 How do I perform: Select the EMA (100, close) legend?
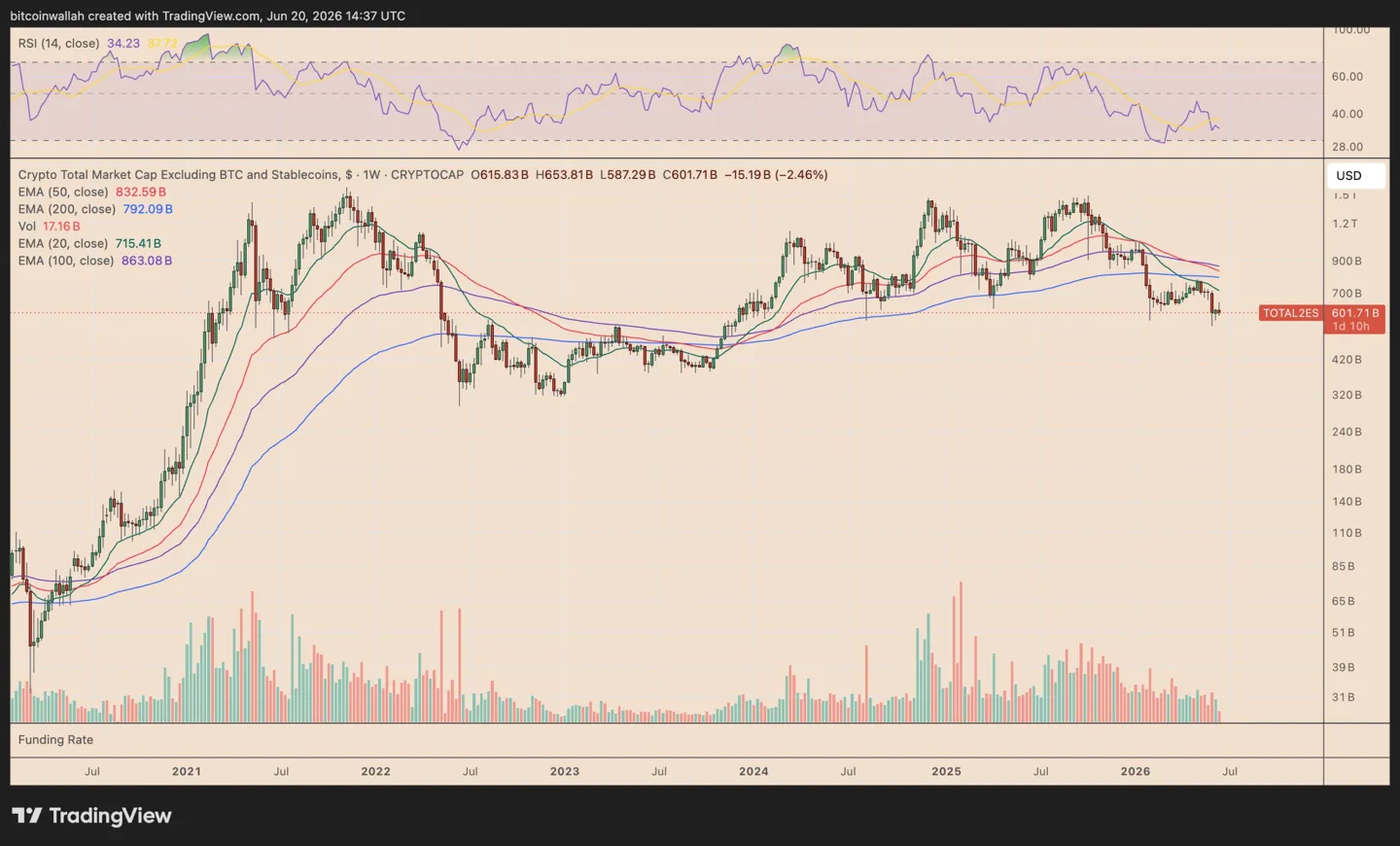(x=66, y=261)
